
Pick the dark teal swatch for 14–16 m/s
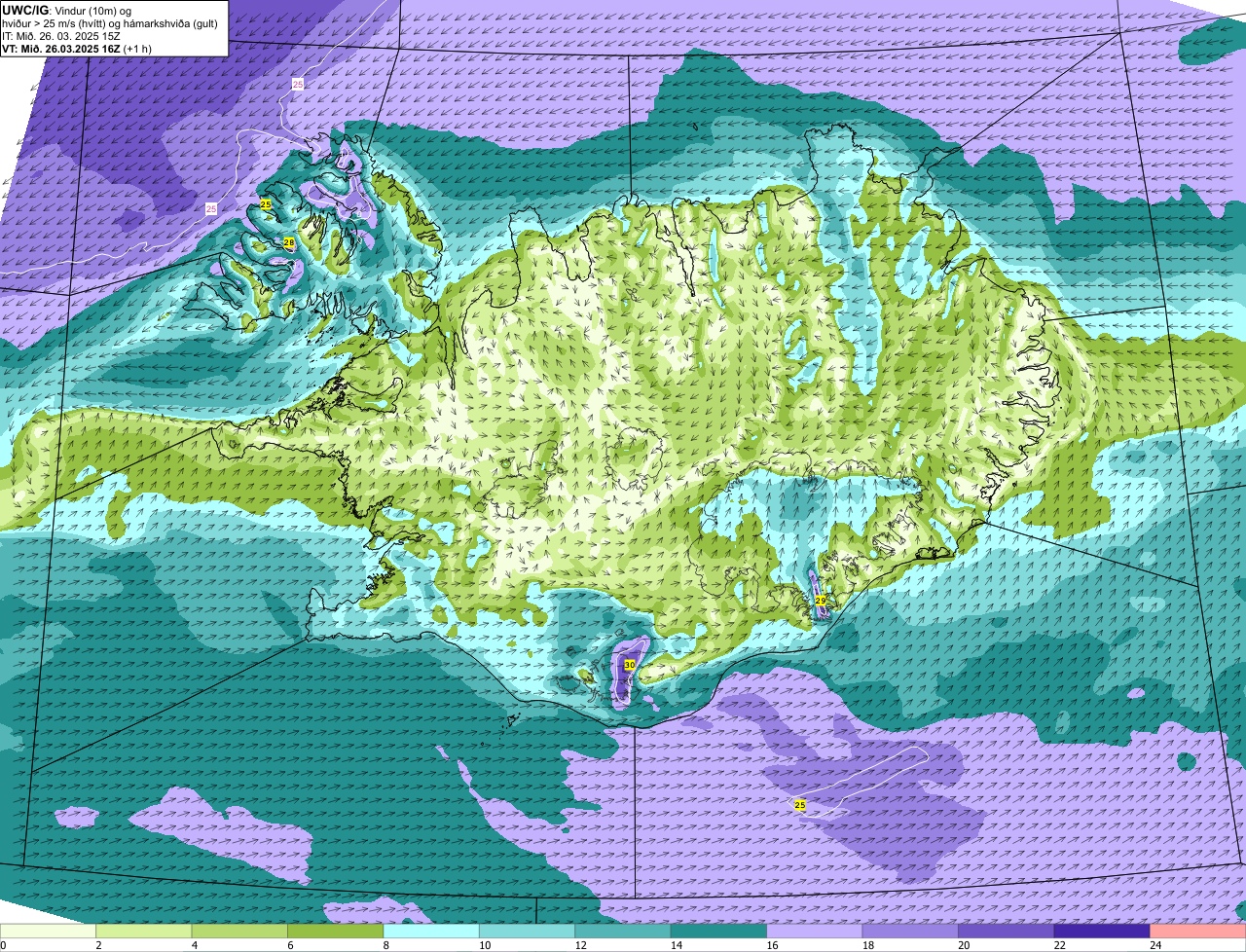click(x=718, y=931)
